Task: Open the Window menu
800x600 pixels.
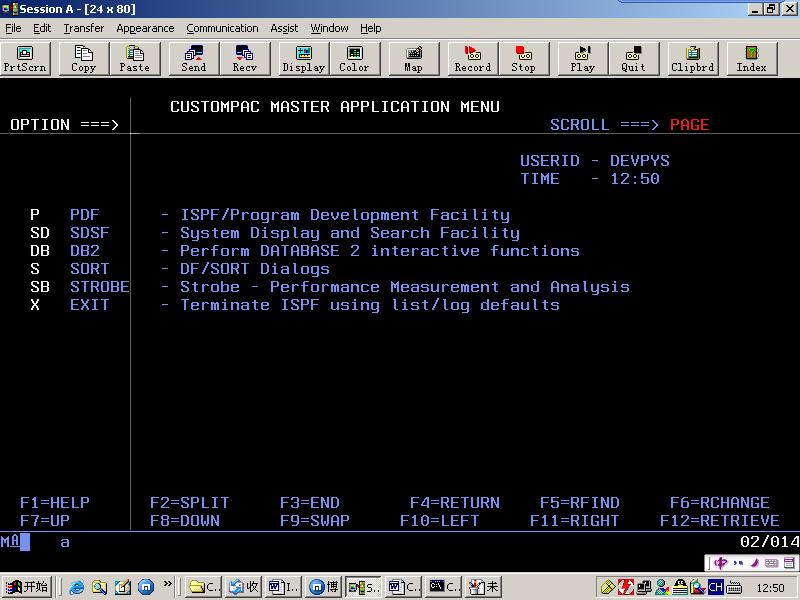Action: pos(329,28)
